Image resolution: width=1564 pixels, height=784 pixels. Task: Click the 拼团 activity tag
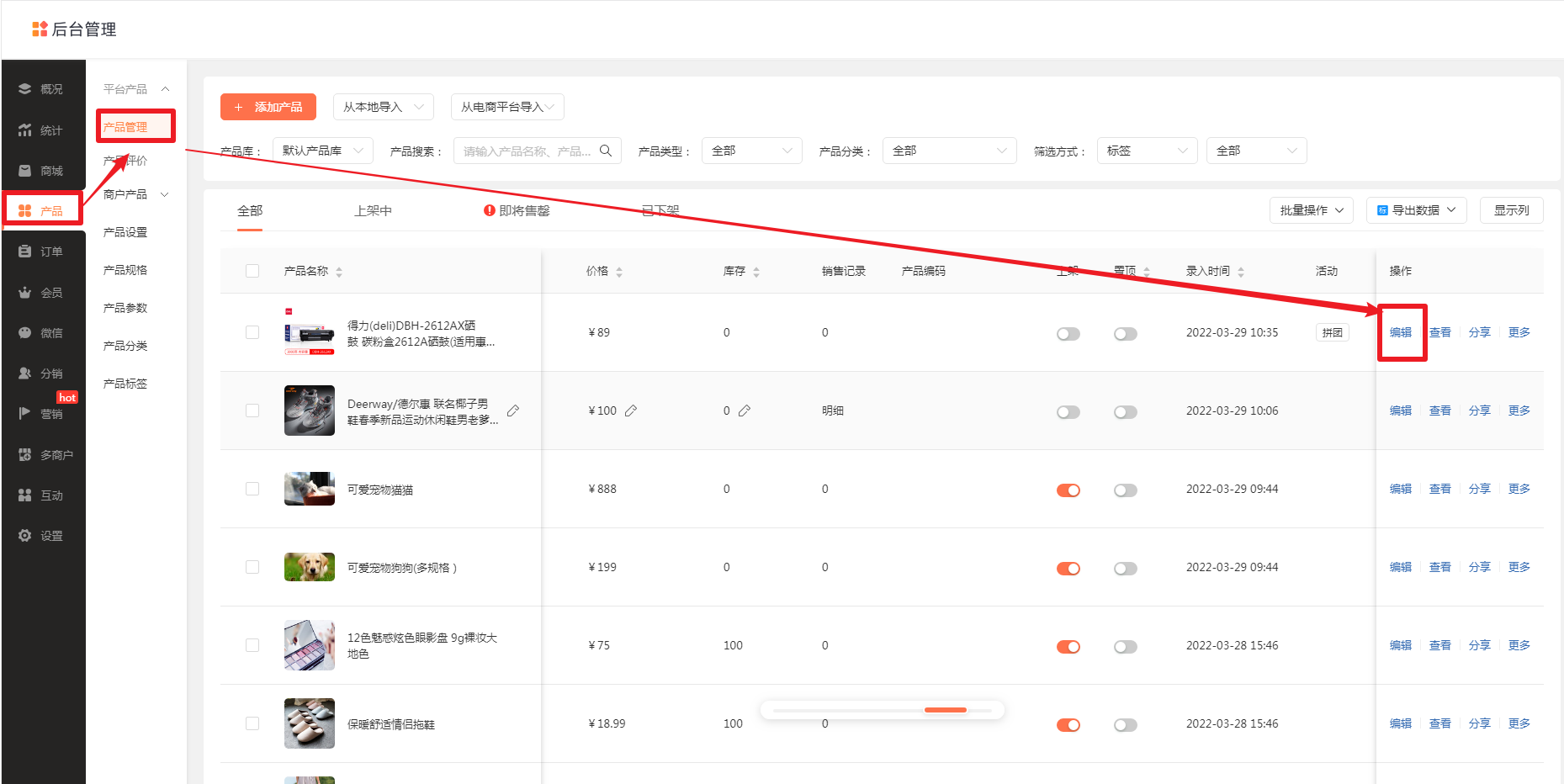pos(1333,332)
